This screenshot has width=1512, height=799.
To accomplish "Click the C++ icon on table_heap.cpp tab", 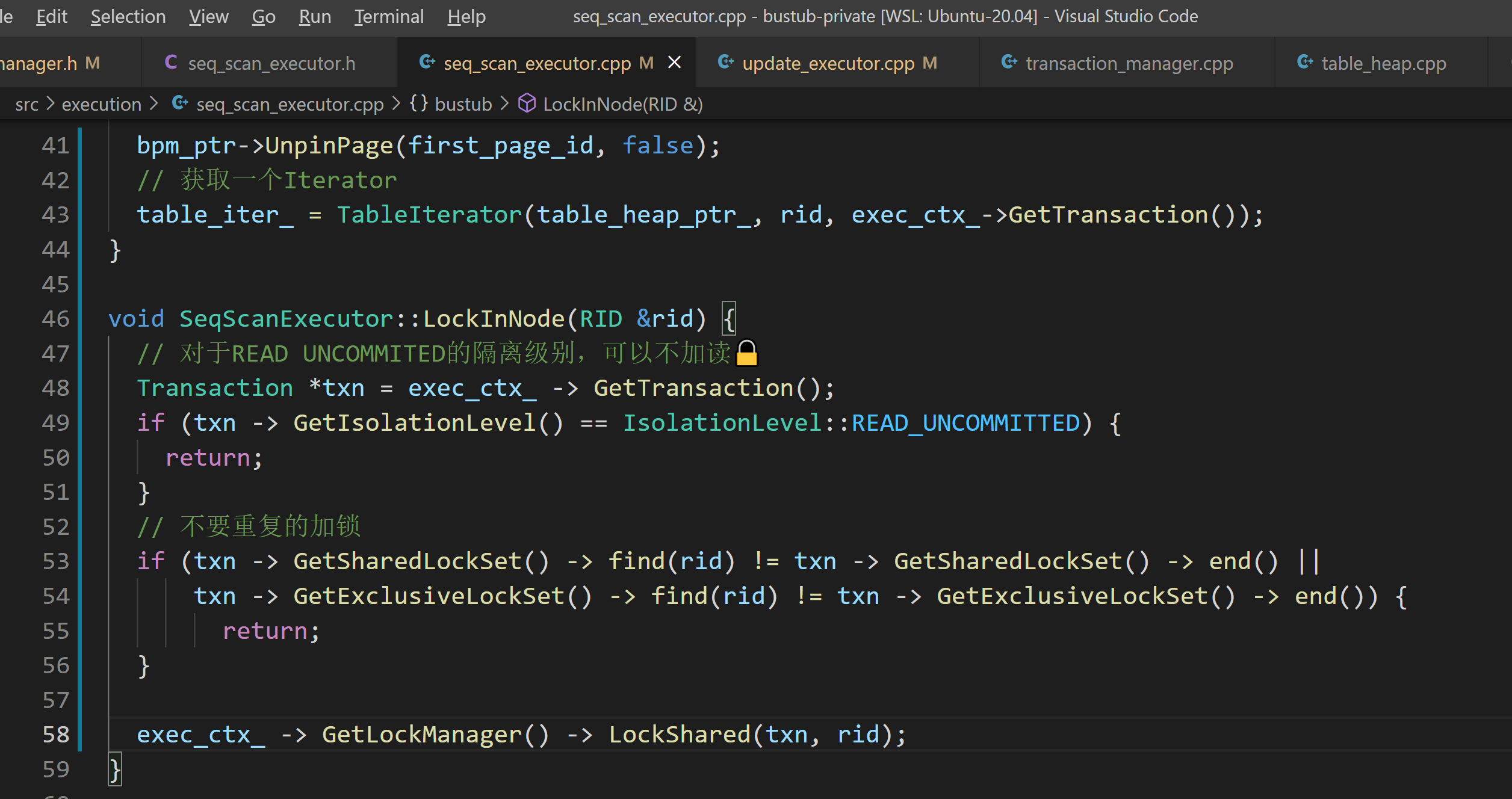I will (x=1305, y=63).
